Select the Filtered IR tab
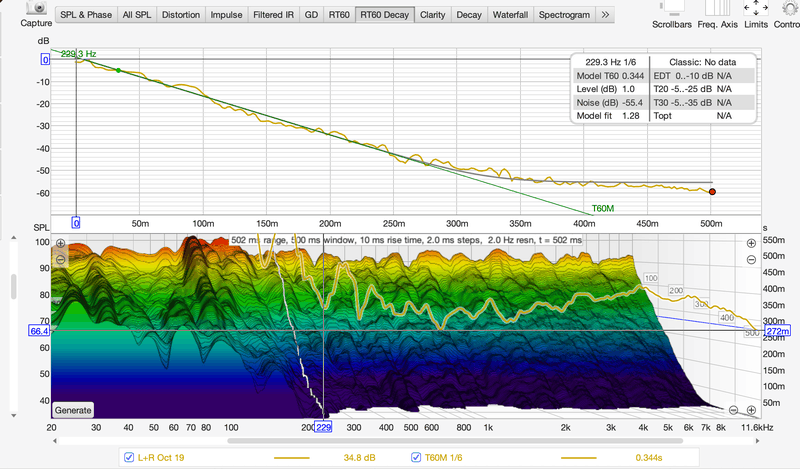This screenshot has height=469, width=800. pos(273,15)
